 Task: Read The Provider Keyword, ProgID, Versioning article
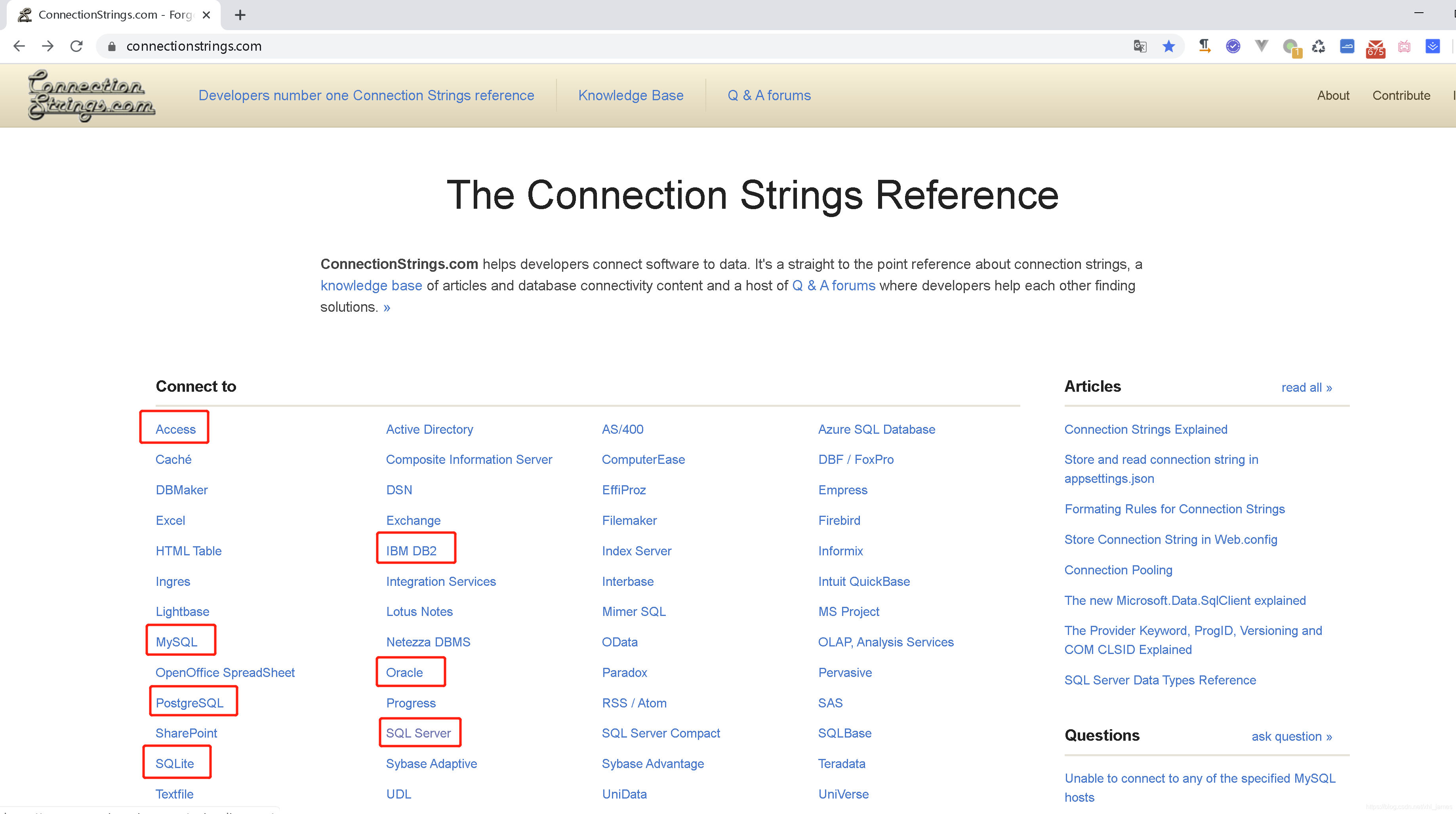pyautogui.click(x=1193, y=640)
